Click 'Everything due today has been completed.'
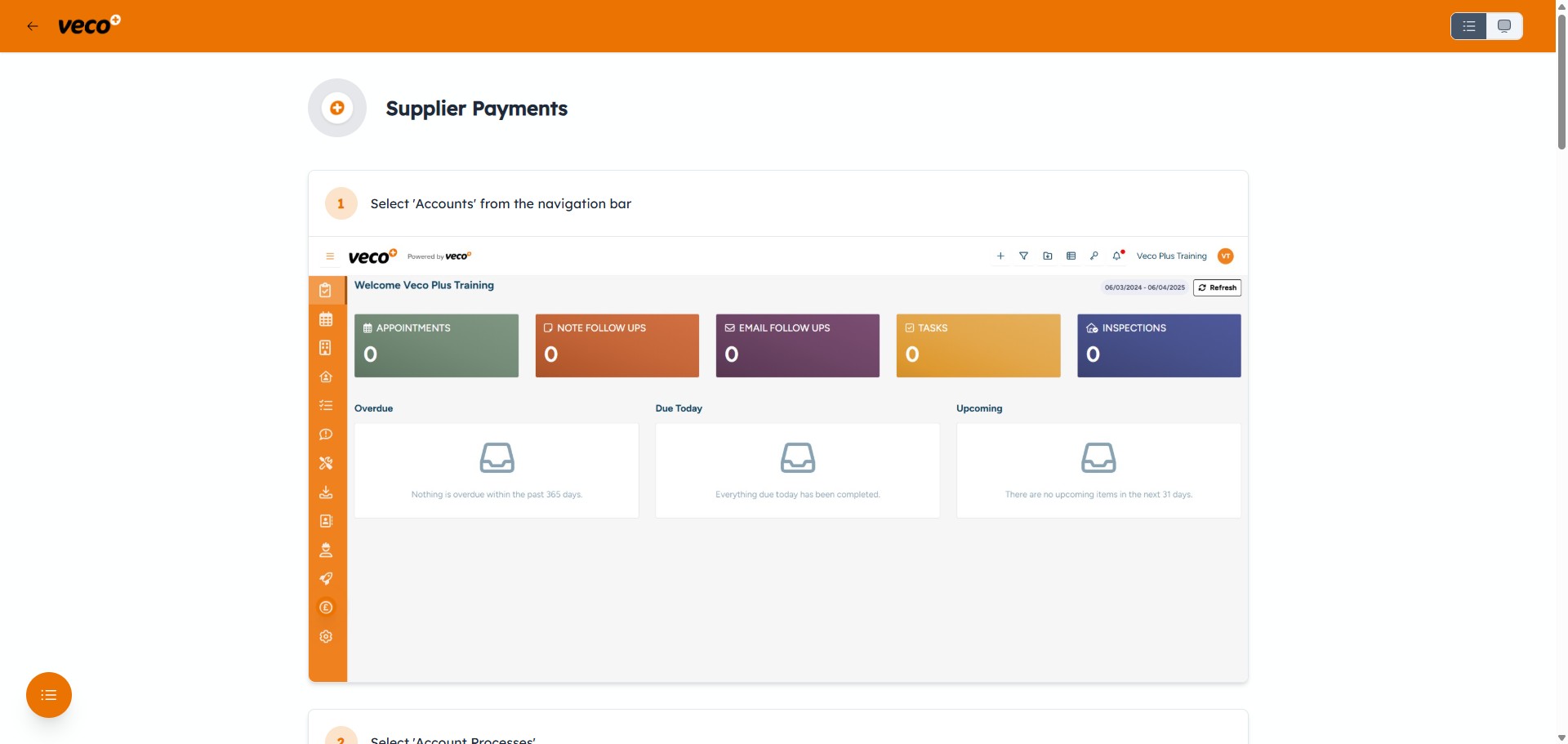The width and height of the screenshot is (1568, 744). (798, 495)
